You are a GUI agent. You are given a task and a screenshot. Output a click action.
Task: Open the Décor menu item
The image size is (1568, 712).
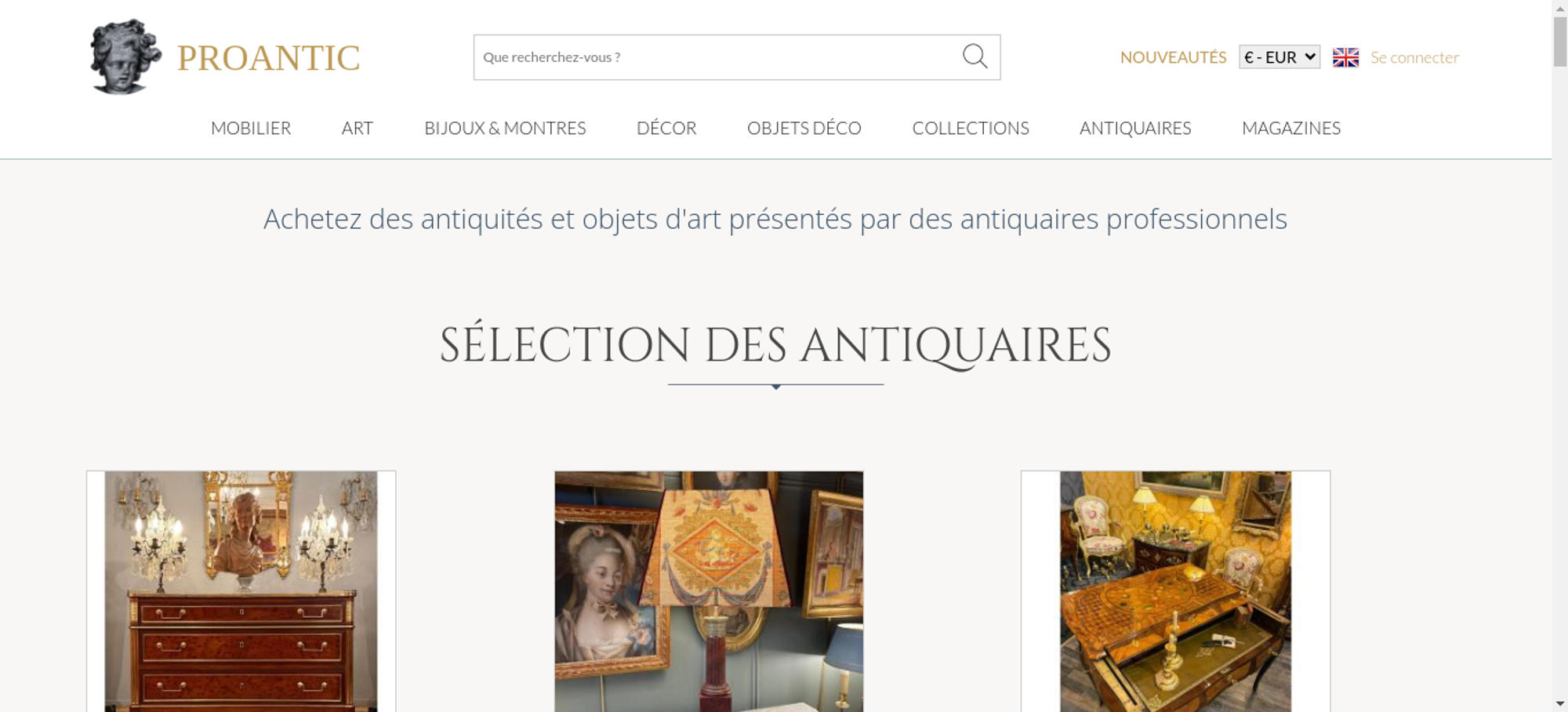(666, 128)
